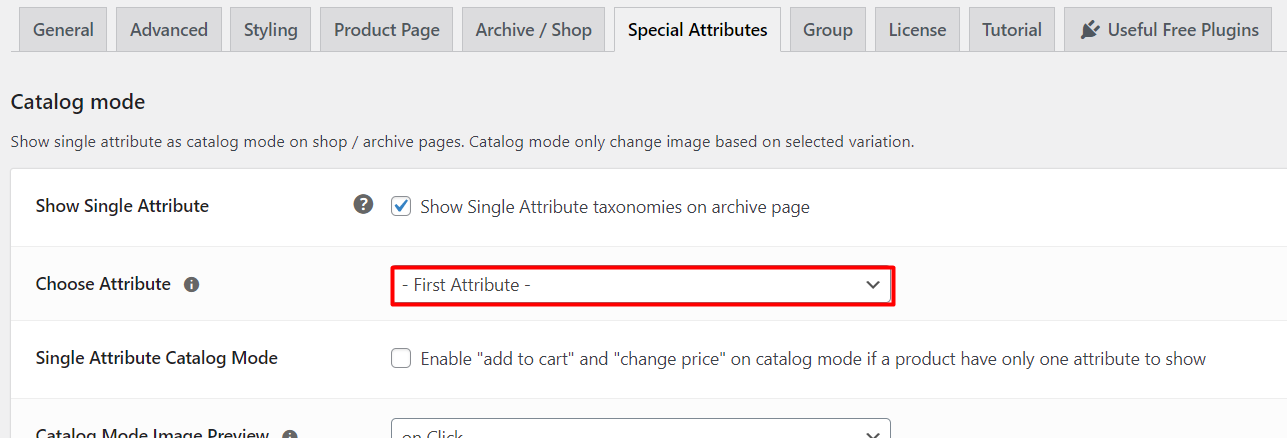Viewport: 1287px width, 438px height.
Task: Click the 'Enable add to cart' checkbox label text
Action: pos(813,358)
